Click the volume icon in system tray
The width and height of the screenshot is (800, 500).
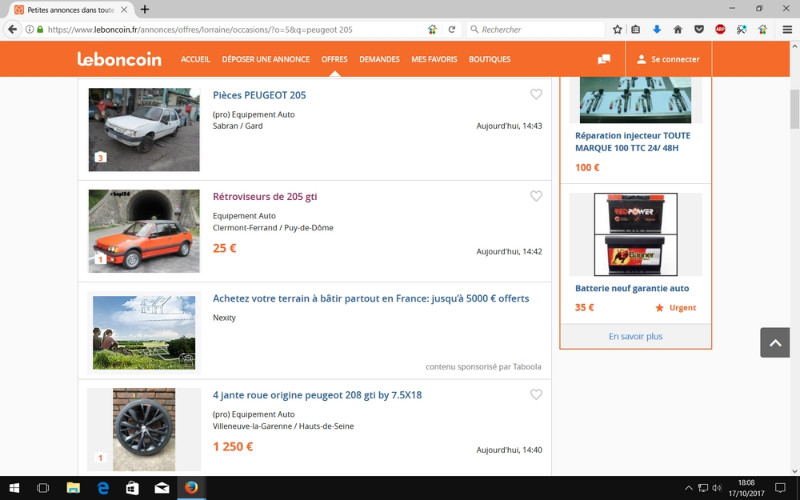coord(717,488)
